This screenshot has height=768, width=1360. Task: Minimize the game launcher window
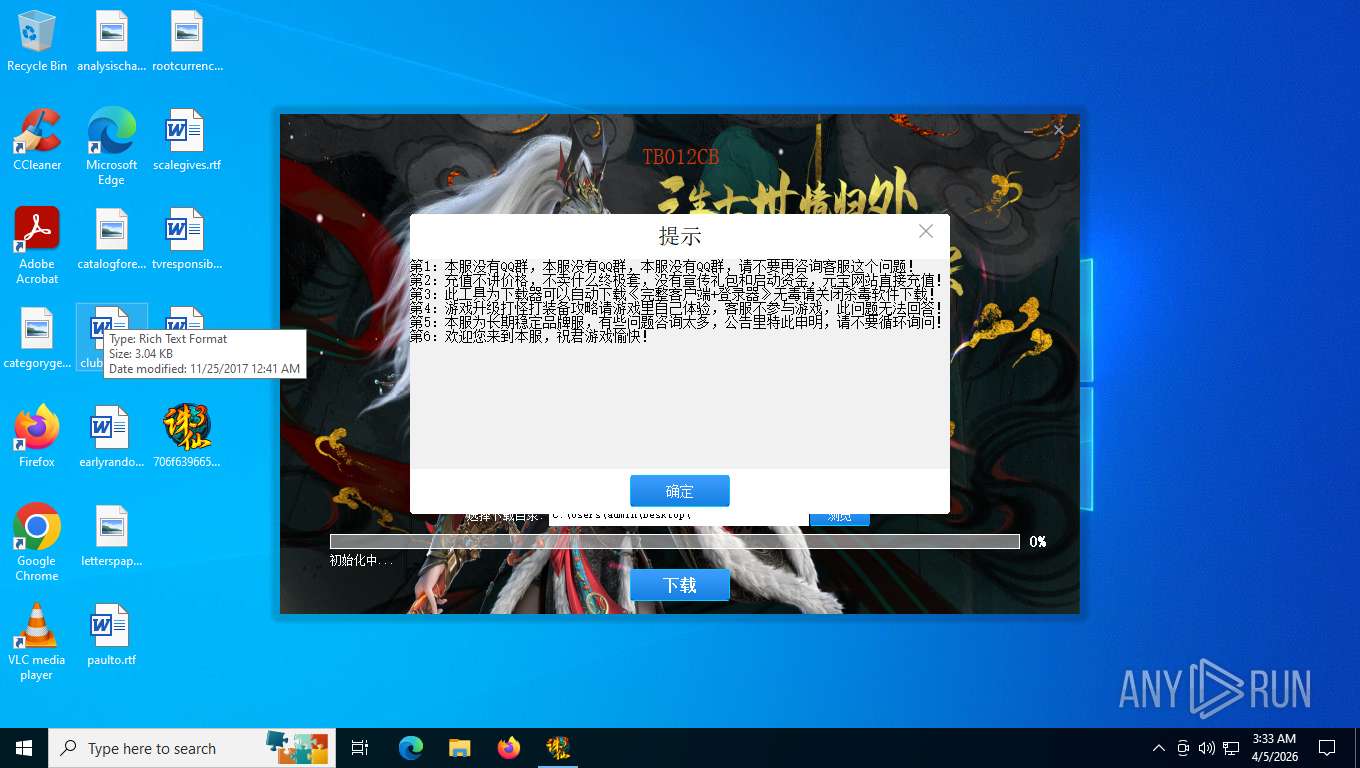(x=1029, y=131)
